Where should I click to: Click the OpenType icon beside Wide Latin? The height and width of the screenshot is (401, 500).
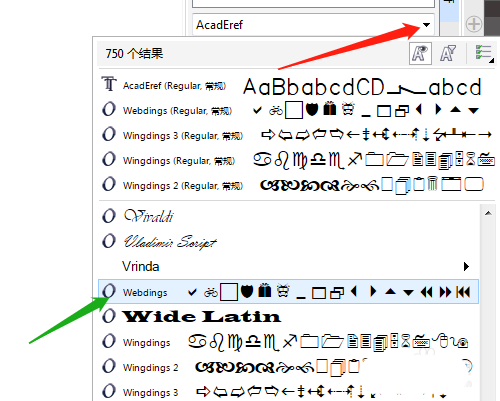pyautogui.click(x=109, y=316)
